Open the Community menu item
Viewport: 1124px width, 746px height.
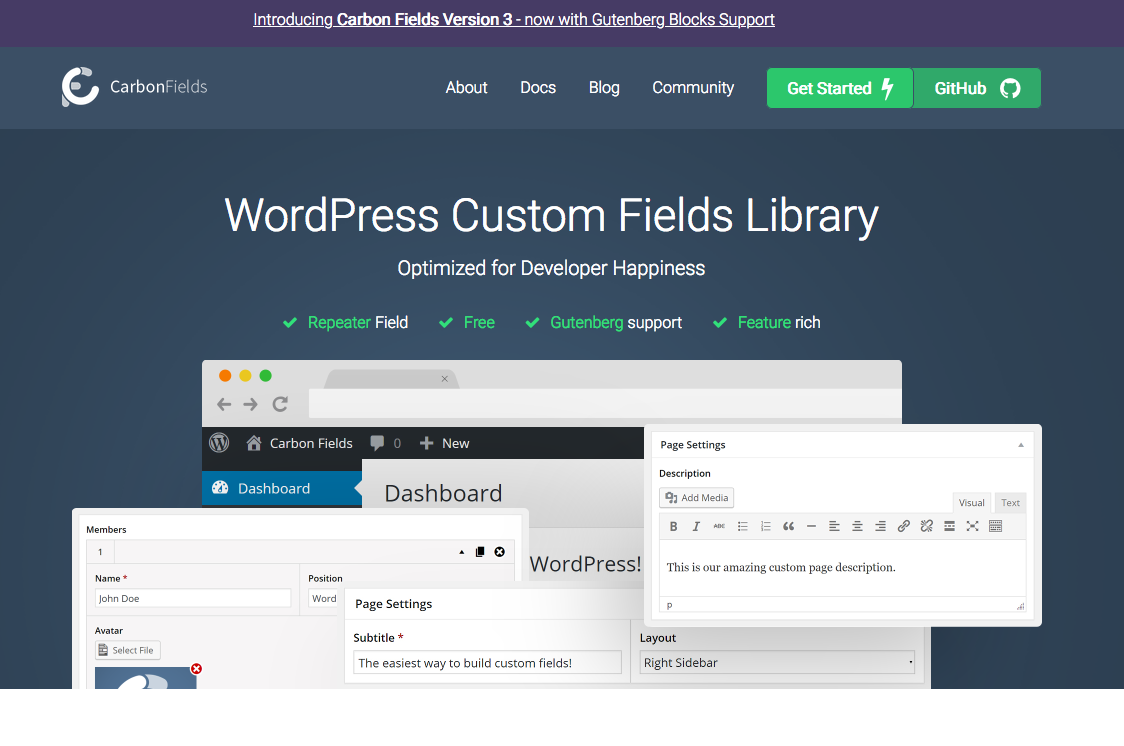tap(692, 87)
